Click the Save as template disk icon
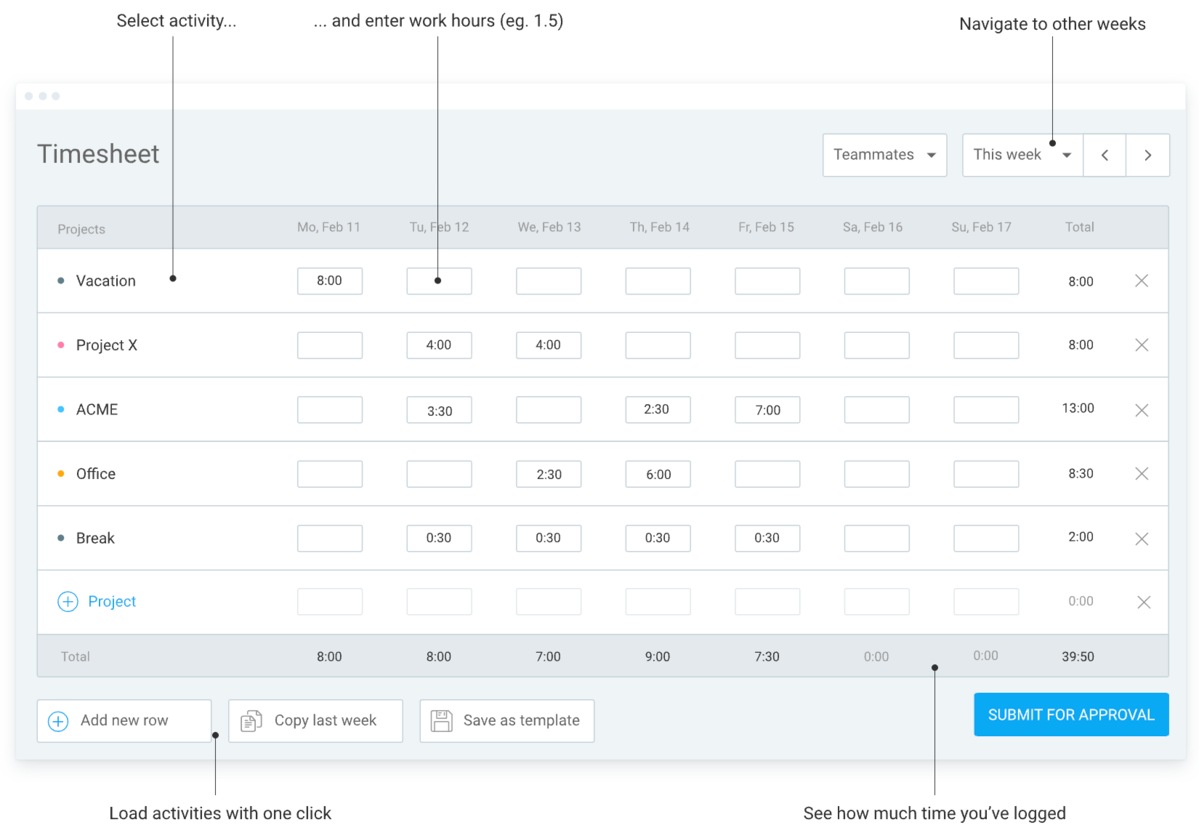Screen dimensions: 1199x833 click(442, 720)
